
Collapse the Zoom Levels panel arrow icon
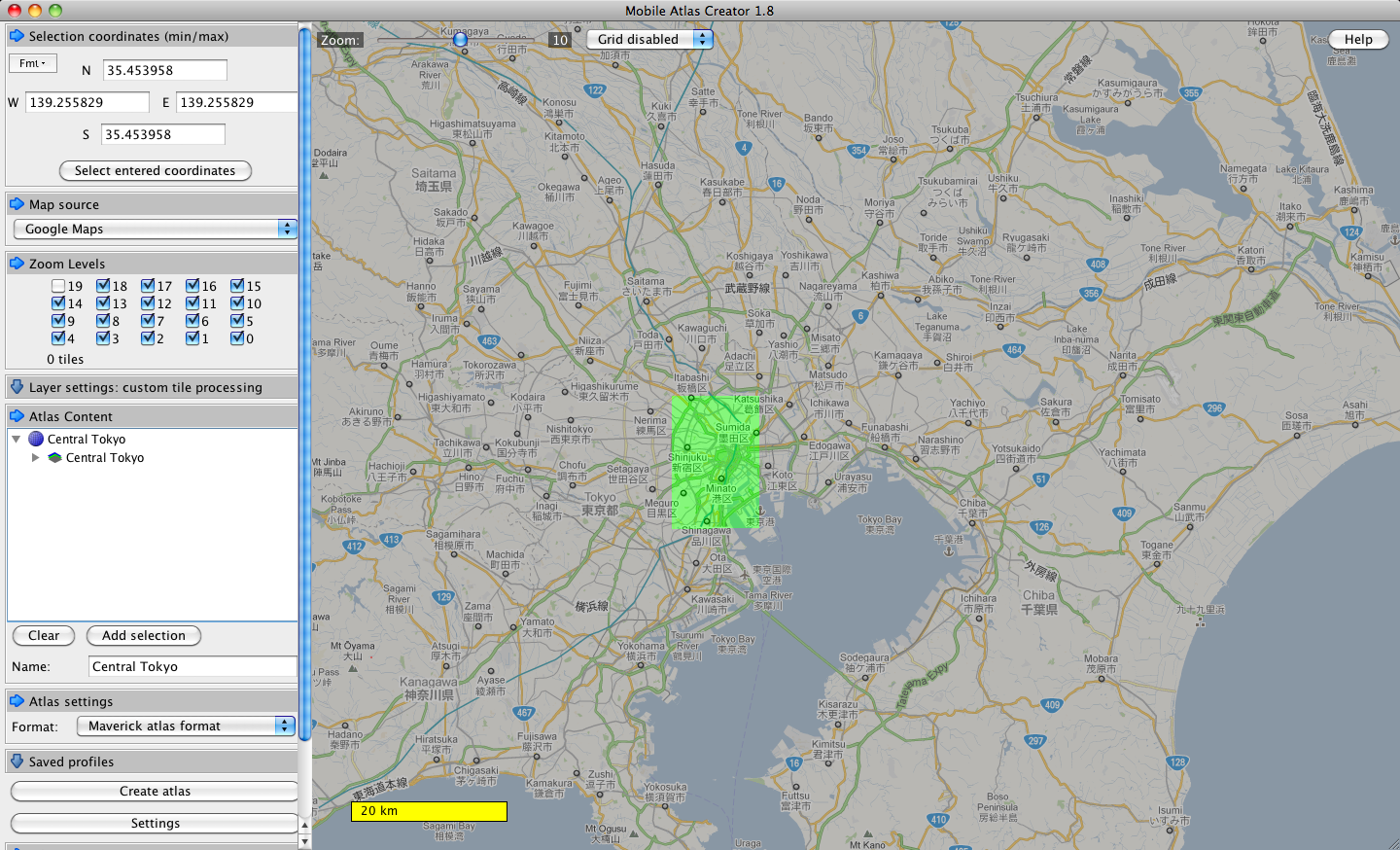tap(17, 264)
